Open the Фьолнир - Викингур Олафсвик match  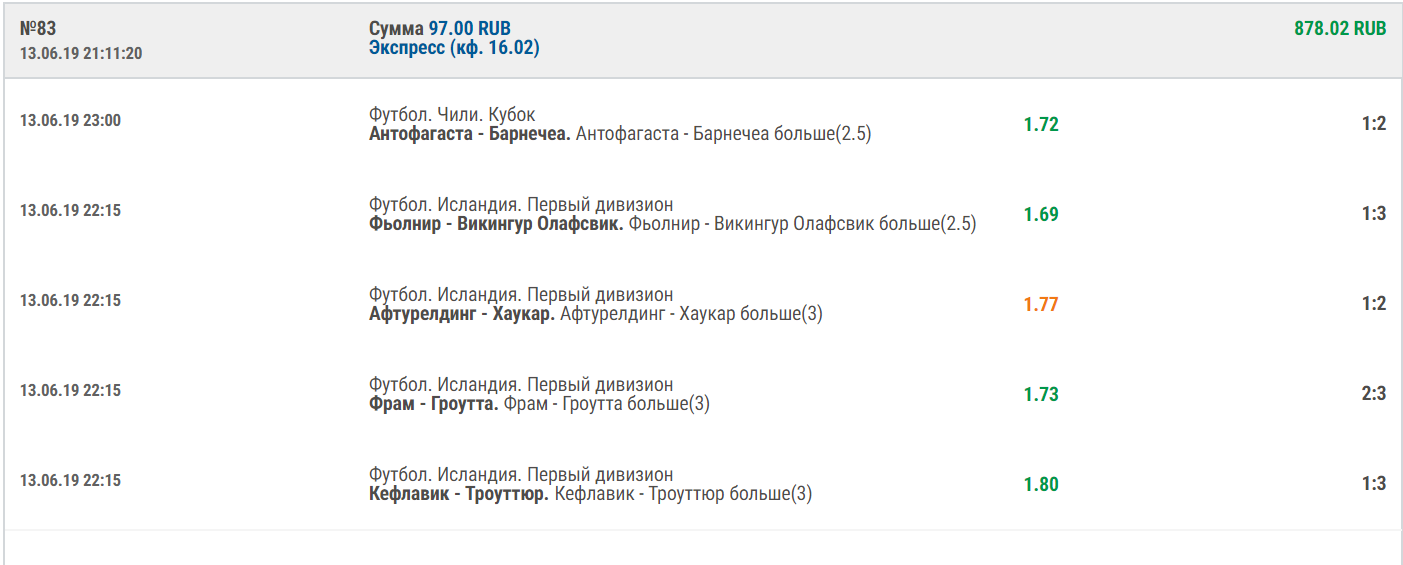tap(496, 224)
